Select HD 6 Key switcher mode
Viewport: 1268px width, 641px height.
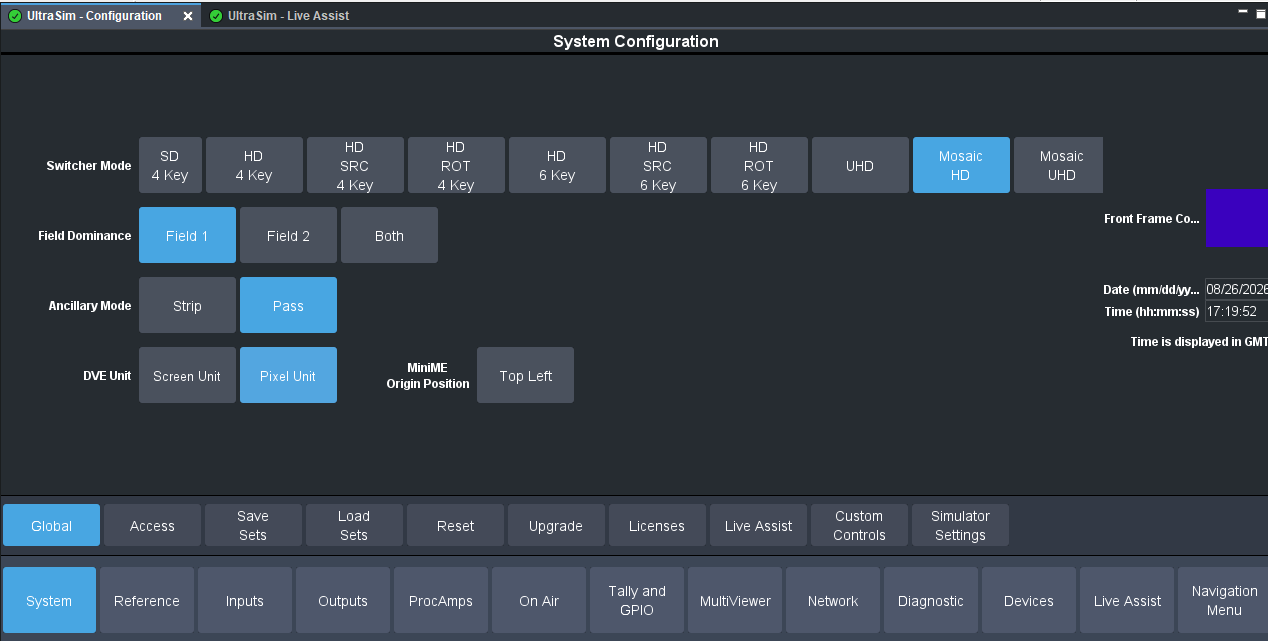[x=557, y=165]
